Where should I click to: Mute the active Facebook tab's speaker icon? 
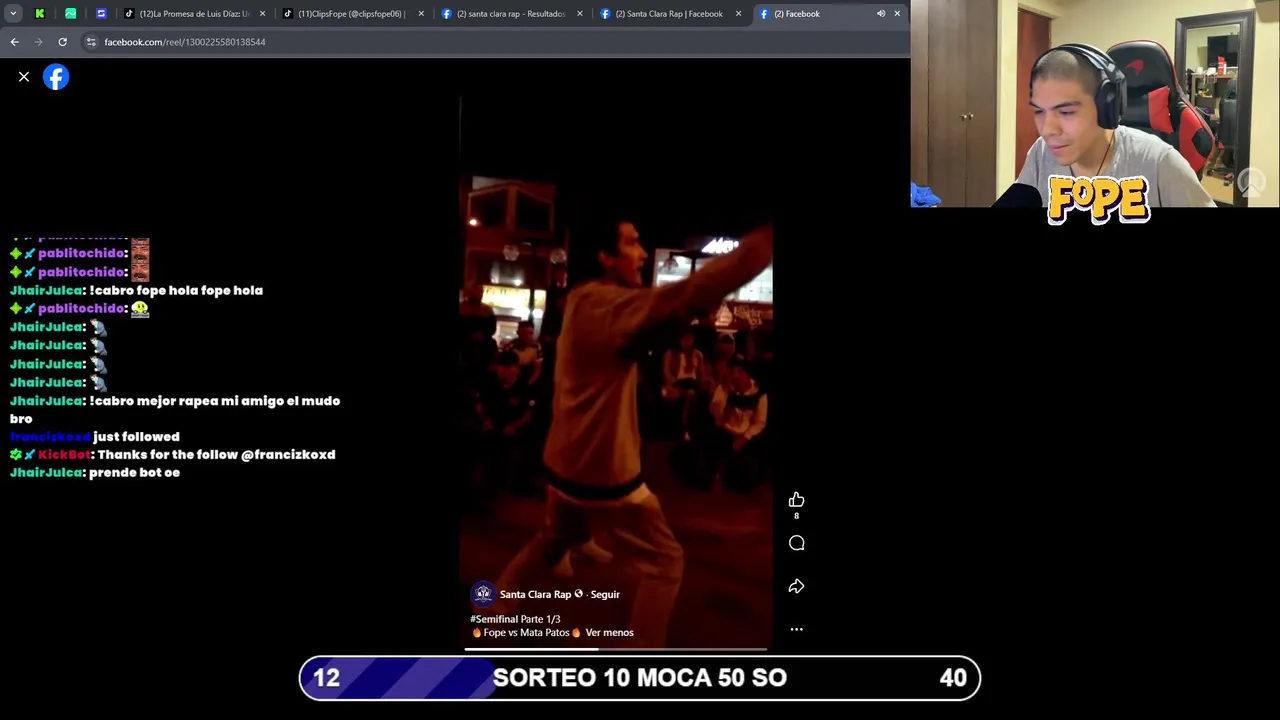881,14
